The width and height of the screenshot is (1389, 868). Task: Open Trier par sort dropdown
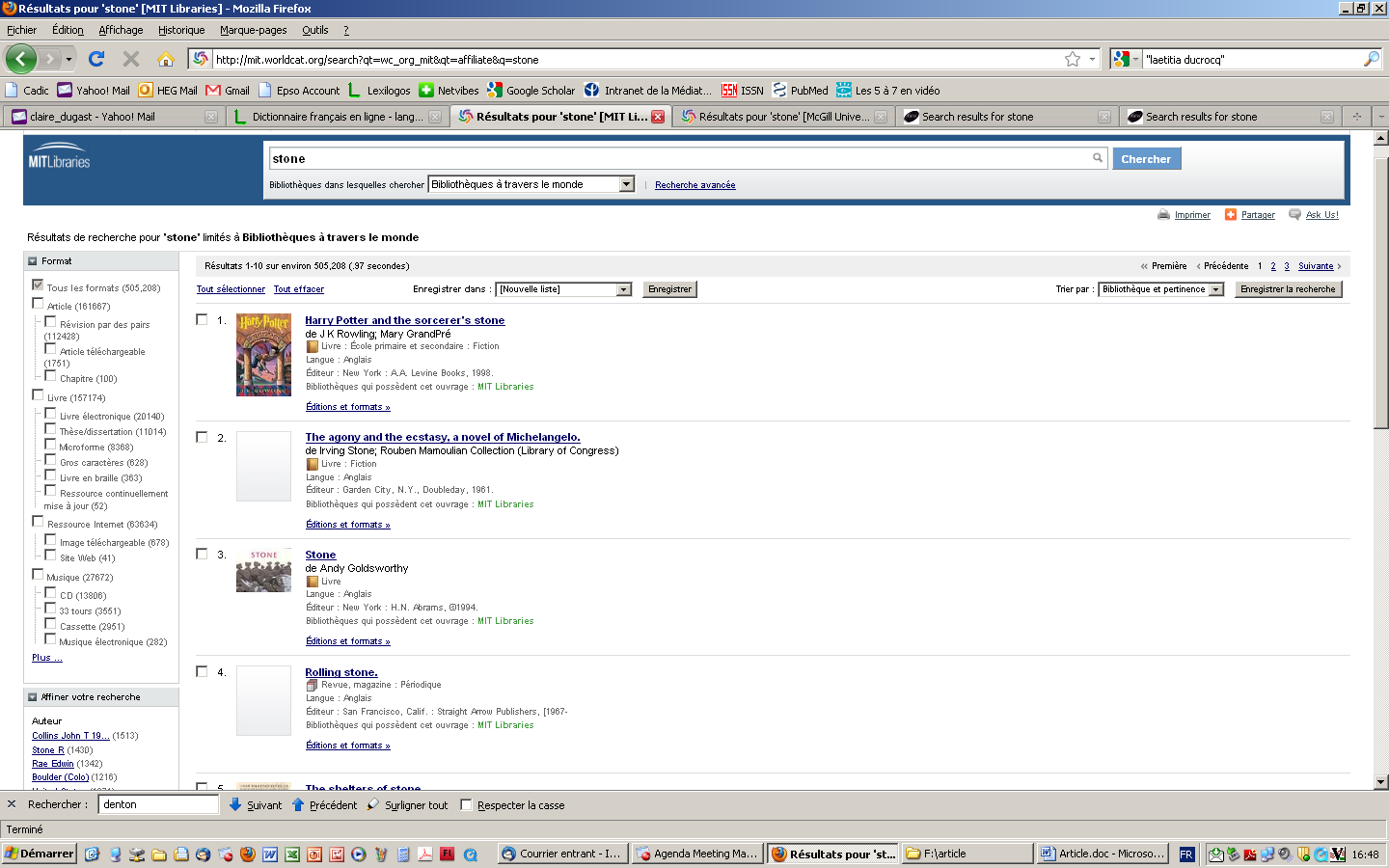pyautogui.click(x=1161, y=289)
